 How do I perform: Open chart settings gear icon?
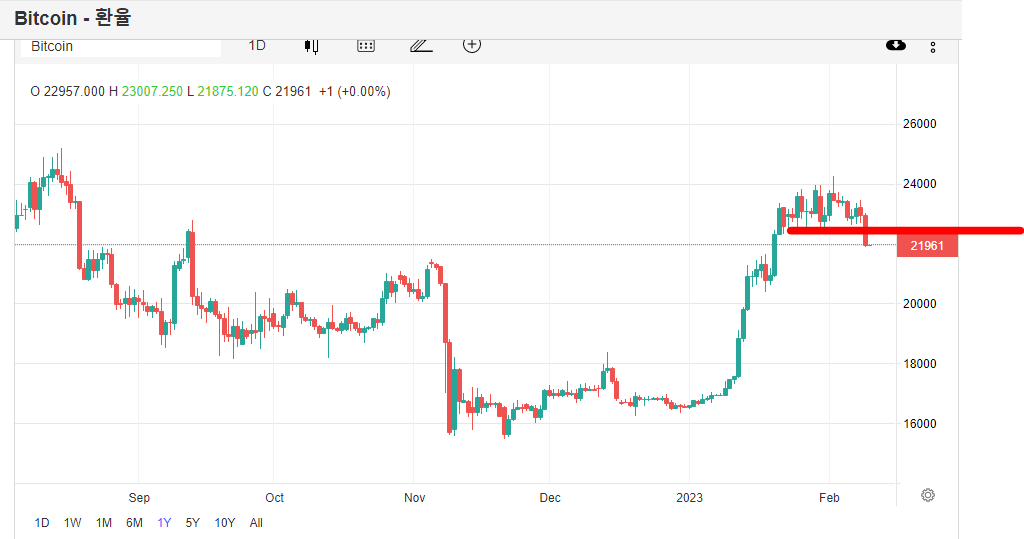(x=927, y=495)
